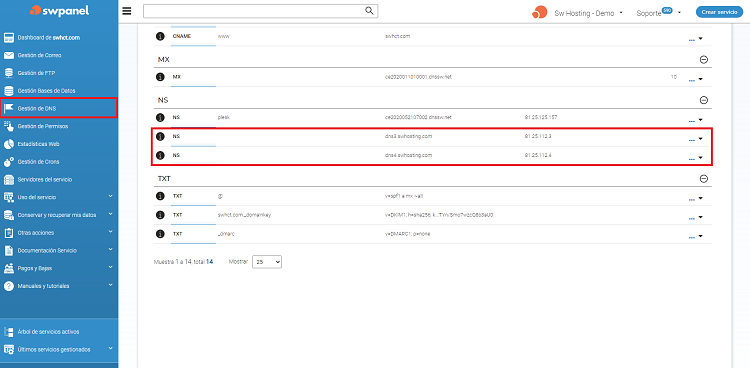The image size is (750, 368).
Task: Focus the top search input field
Action: pyautogui.click(x=260, y=11)
